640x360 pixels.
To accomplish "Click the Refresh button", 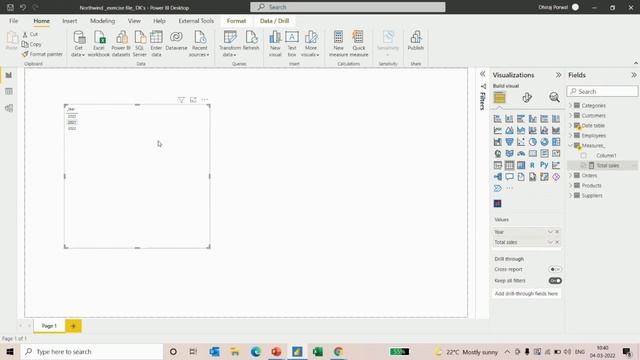I will [251, 41].
